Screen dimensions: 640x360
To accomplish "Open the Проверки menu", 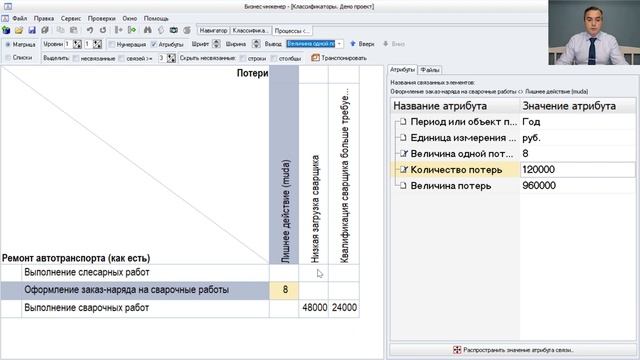I will pos(102,18).
